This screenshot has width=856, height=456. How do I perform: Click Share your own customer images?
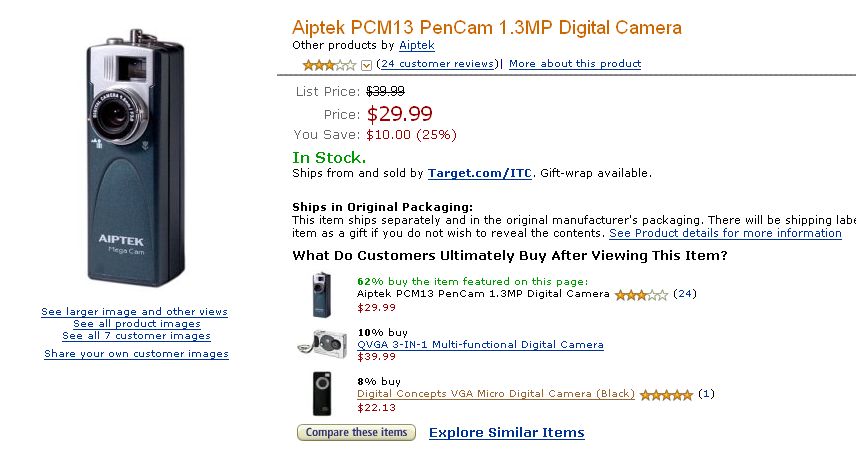tap(136, 354)
